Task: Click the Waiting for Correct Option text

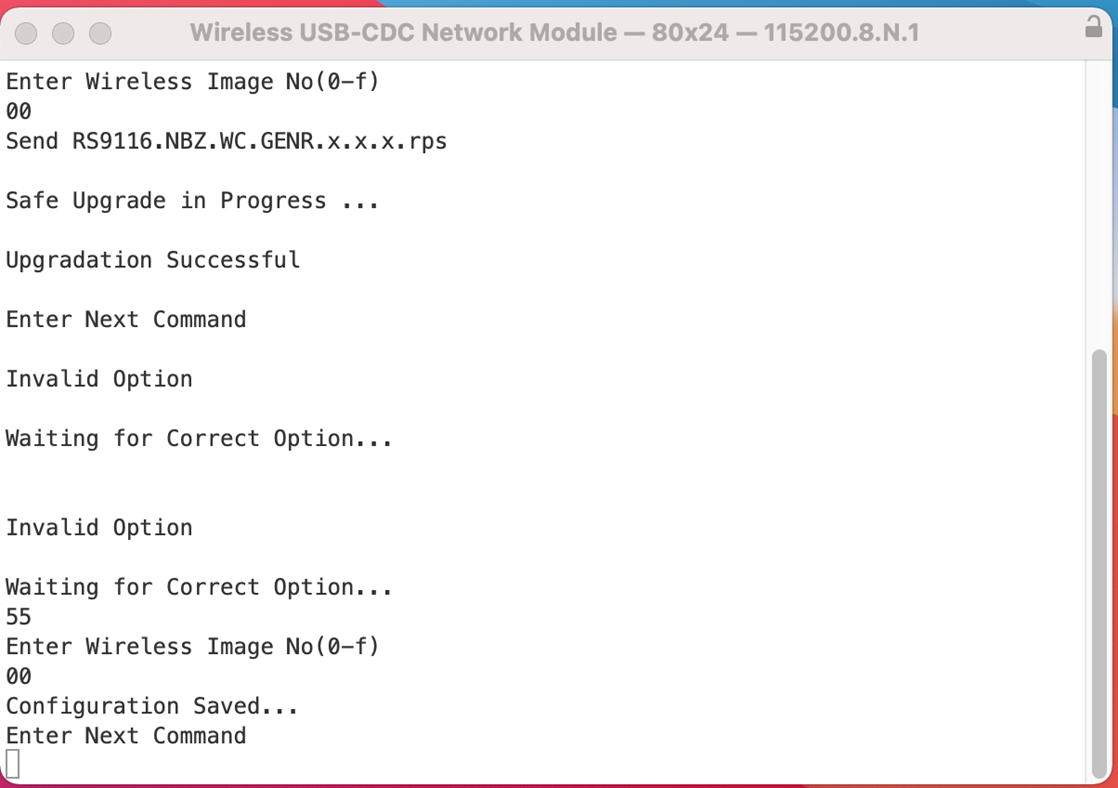Action: tap(198, 437)
